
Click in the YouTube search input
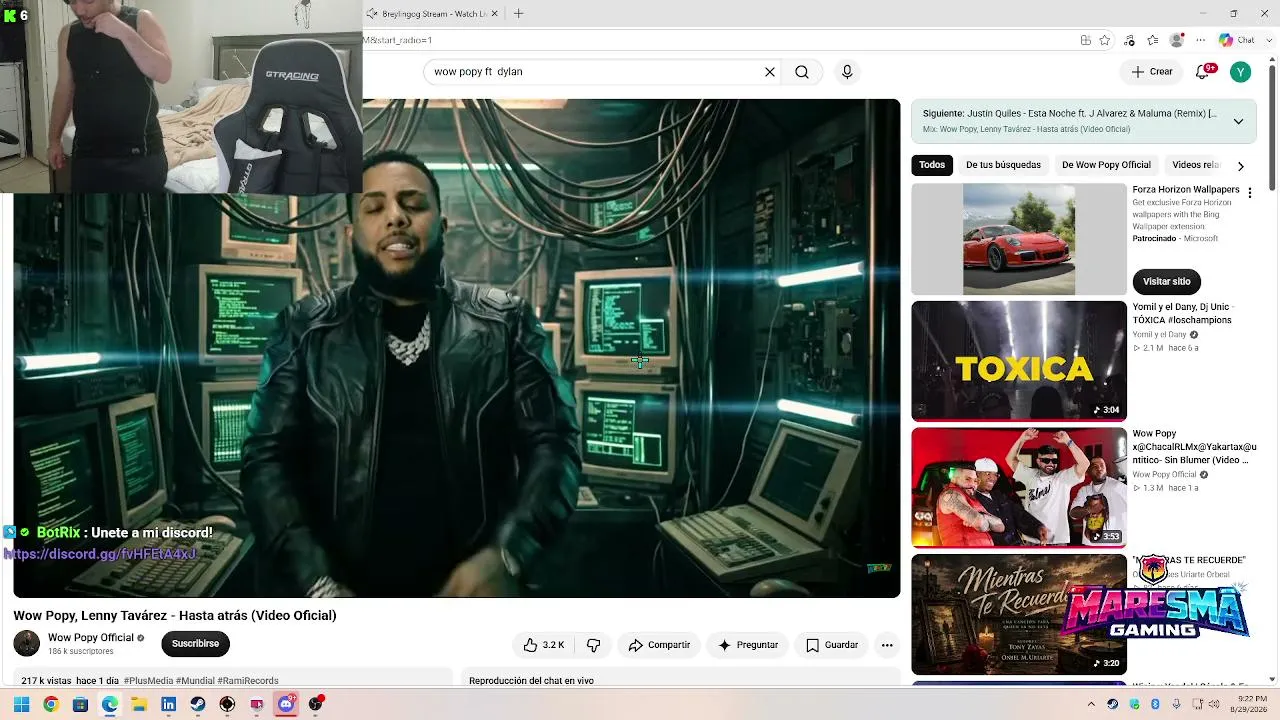click(595, 72)
